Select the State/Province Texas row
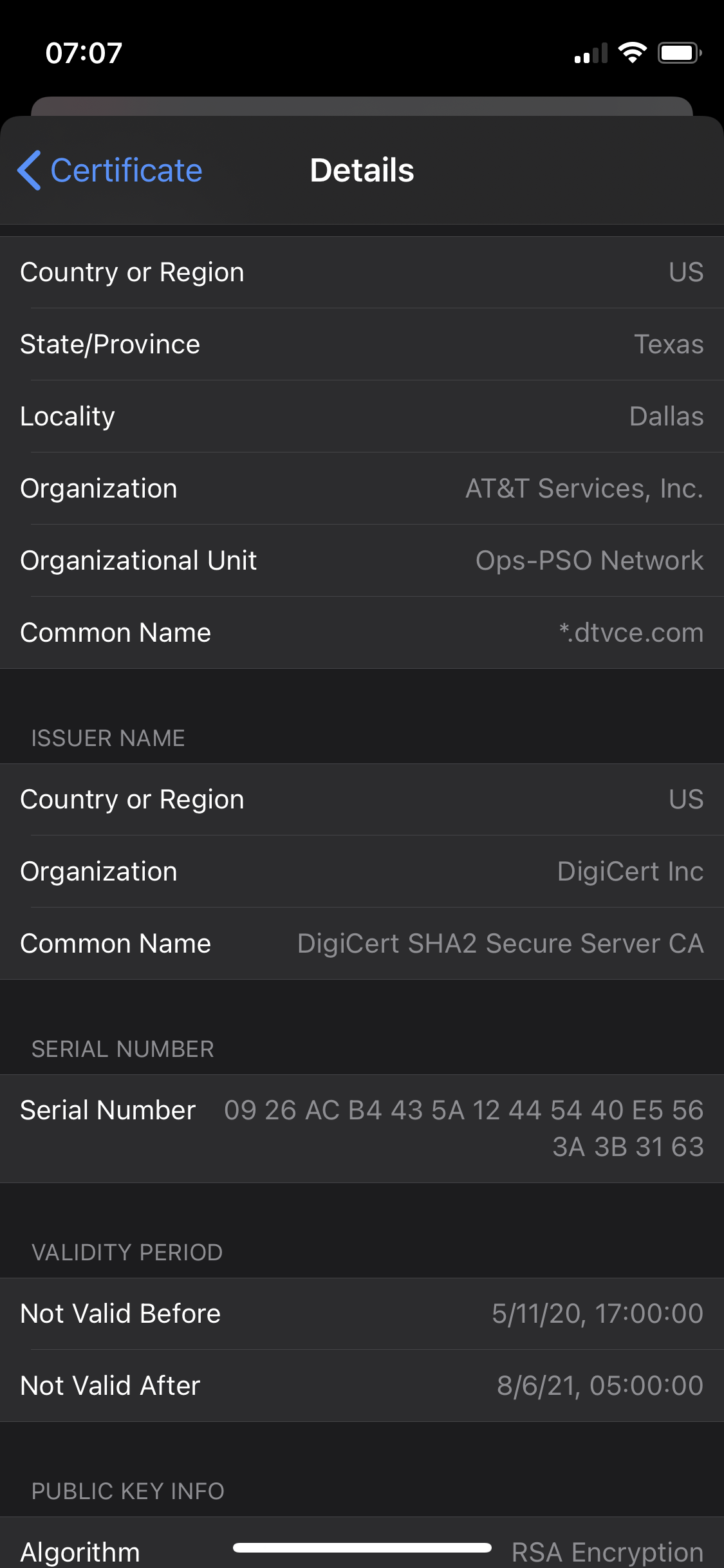The image size is (724, 1568). coord(362,344)
